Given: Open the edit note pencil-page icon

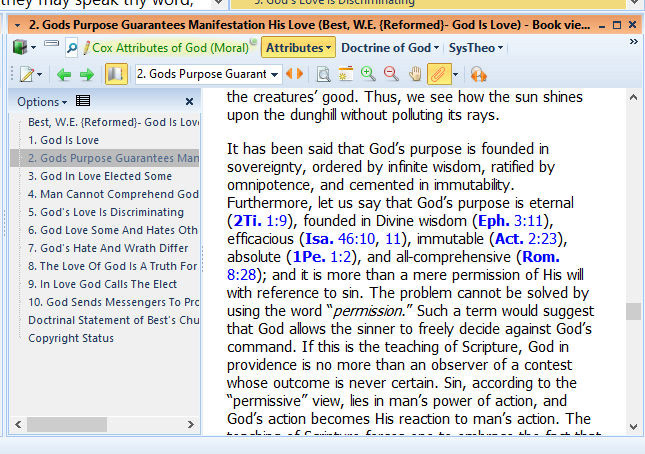Looking at the screenshot, I should [x=27, y=74].
